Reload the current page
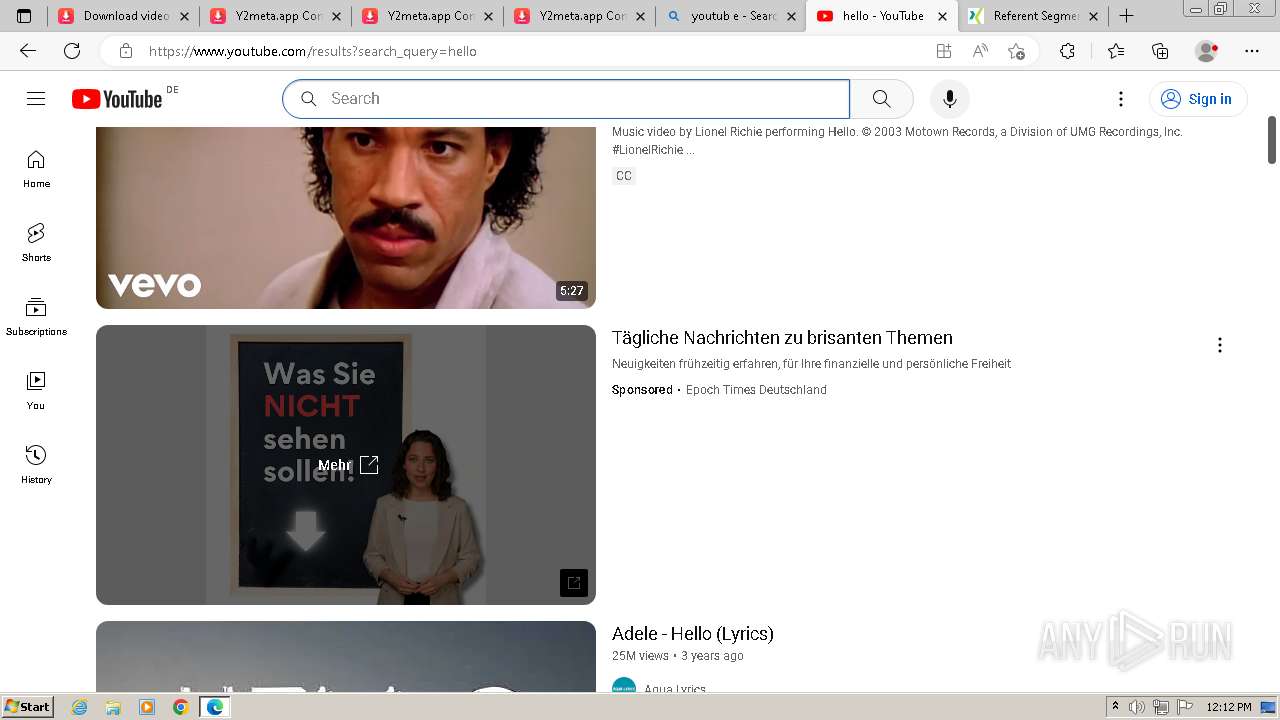Screen dimensions: 1280x720 point(72,51)
